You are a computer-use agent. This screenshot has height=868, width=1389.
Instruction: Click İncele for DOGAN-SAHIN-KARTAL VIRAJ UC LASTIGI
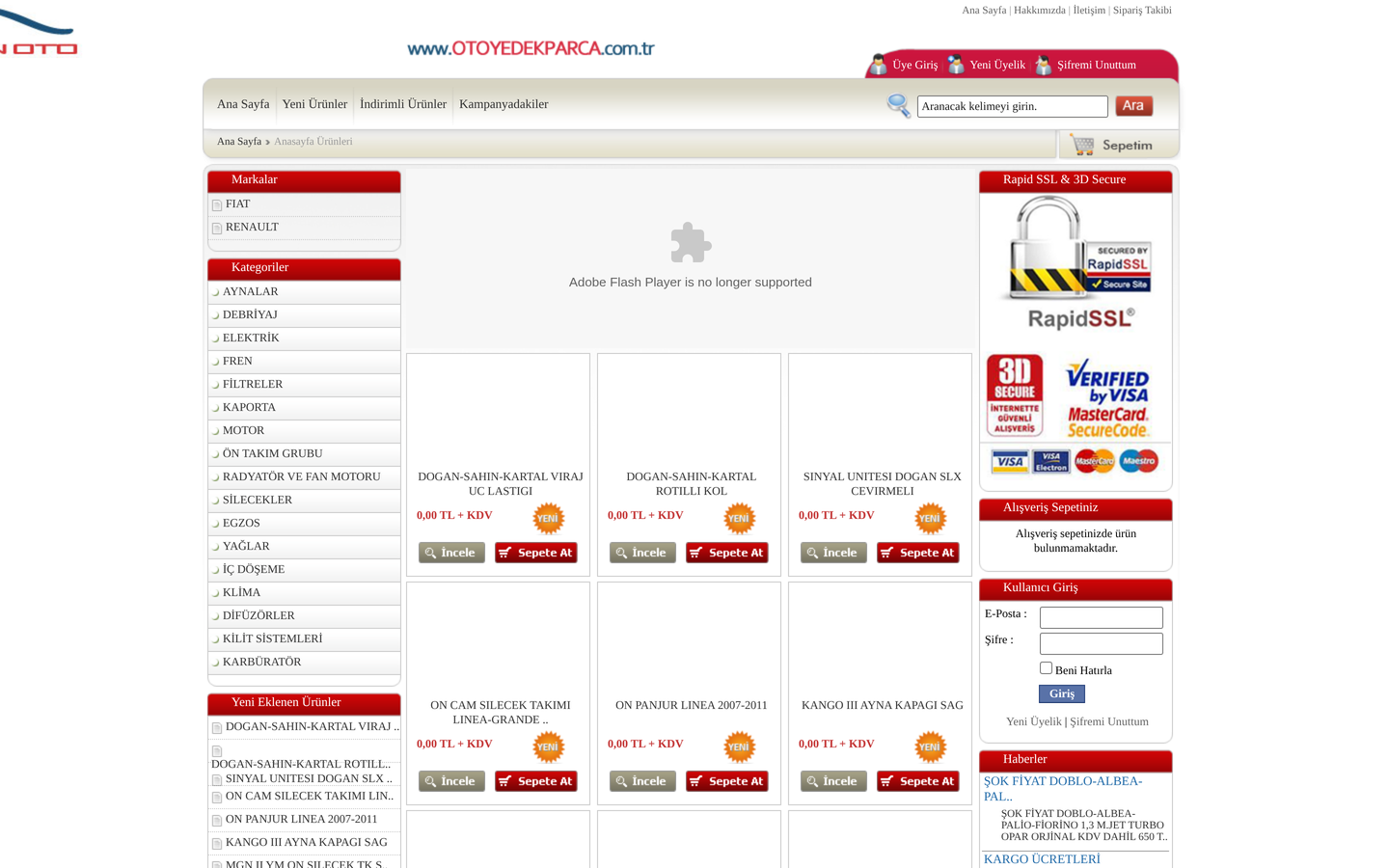click(x=451, y=553)
